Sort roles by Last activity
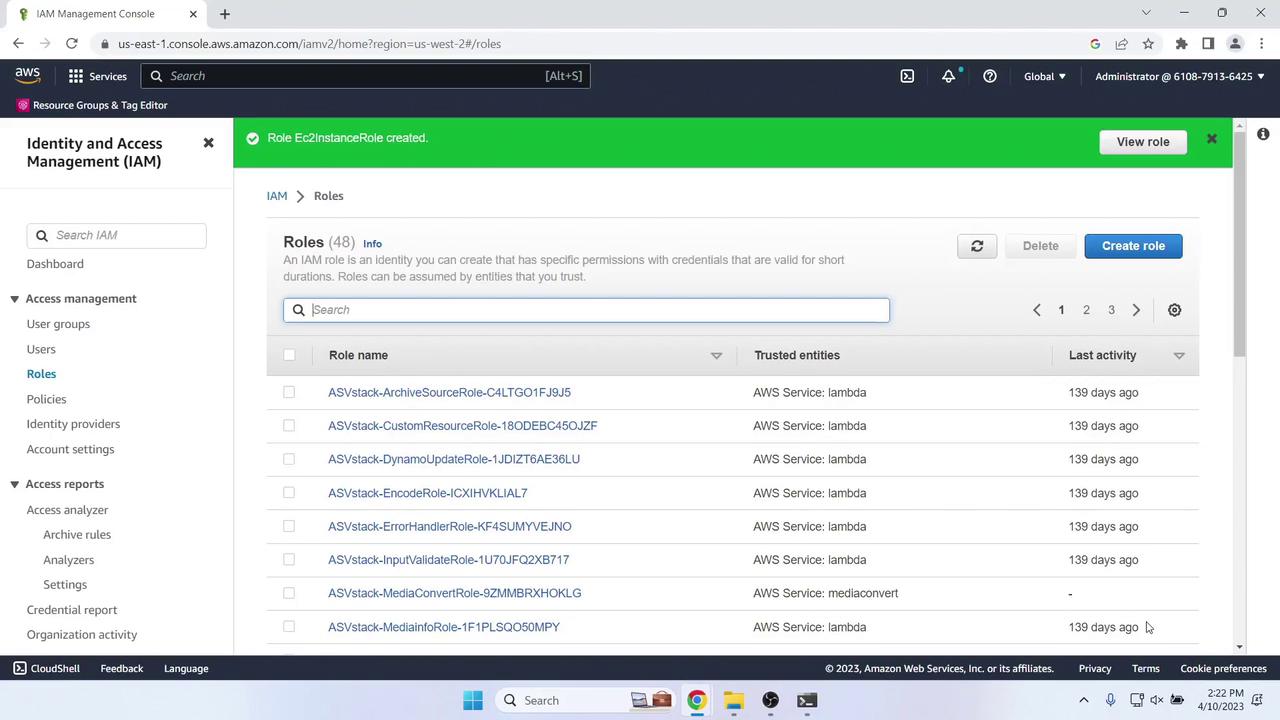 pos(1179,355)
